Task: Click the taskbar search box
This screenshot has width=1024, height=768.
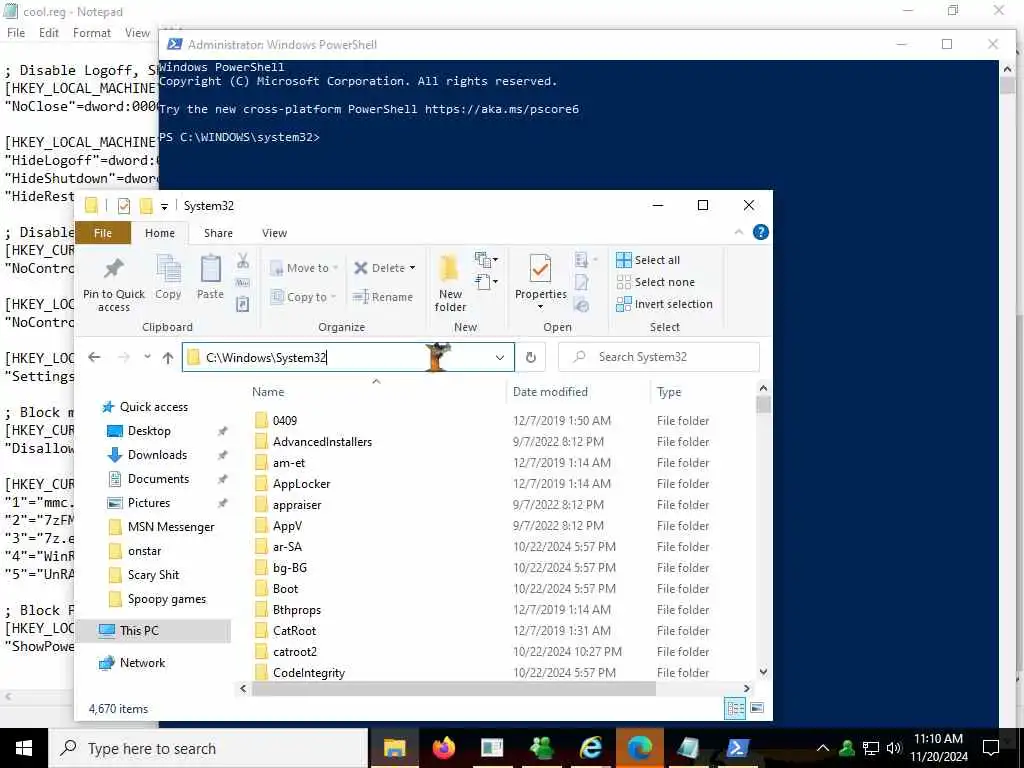Action: [208, 748]
